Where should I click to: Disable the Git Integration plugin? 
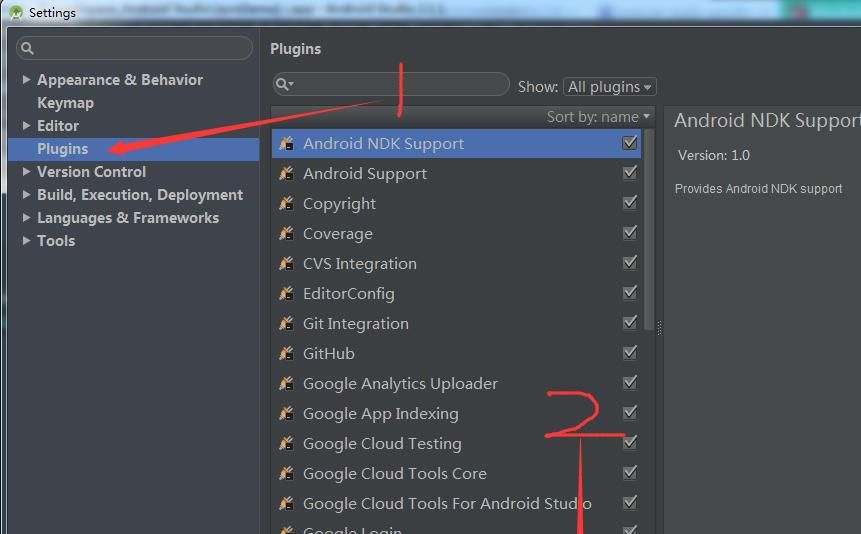[630, 322]
